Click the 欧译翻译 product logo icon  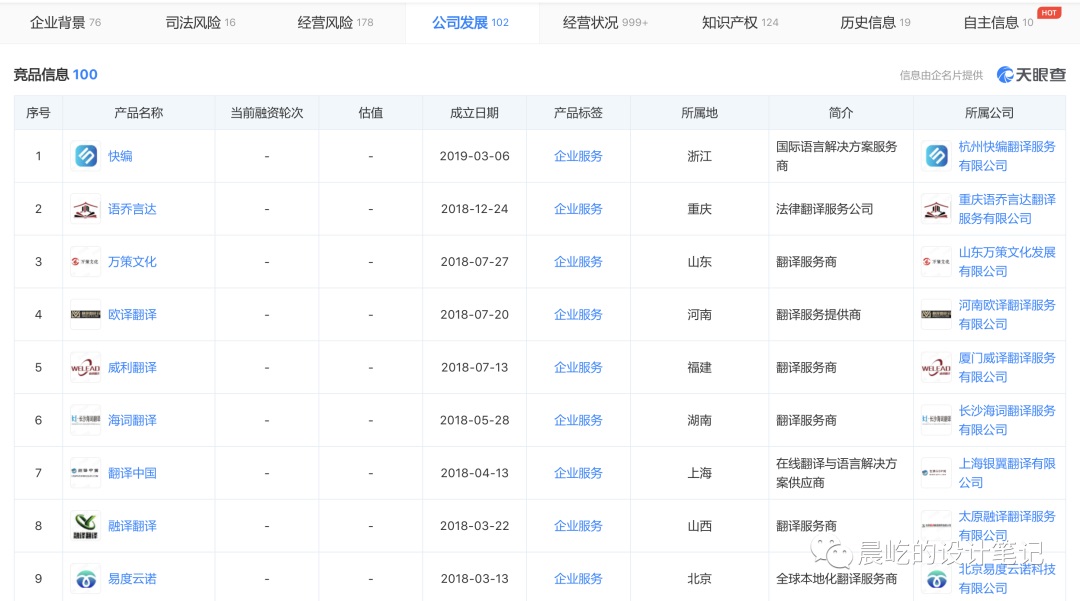pyautogui.click(x=86, y=314)
